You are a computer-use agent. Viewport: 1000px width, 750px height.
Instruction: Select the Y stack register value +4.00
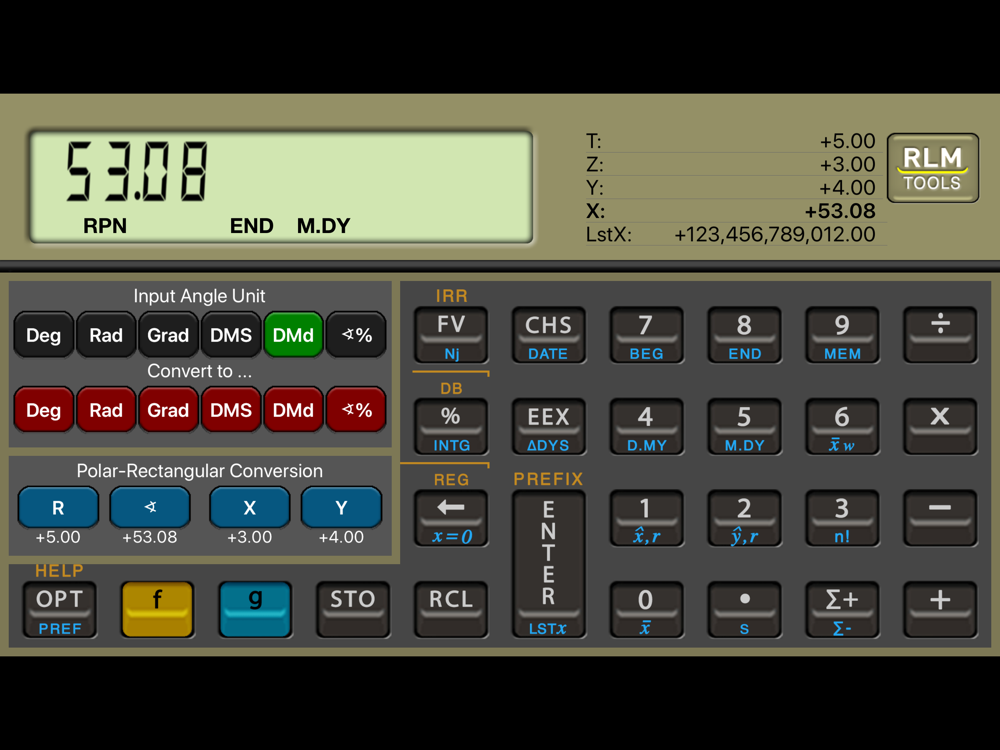point(847,188)
